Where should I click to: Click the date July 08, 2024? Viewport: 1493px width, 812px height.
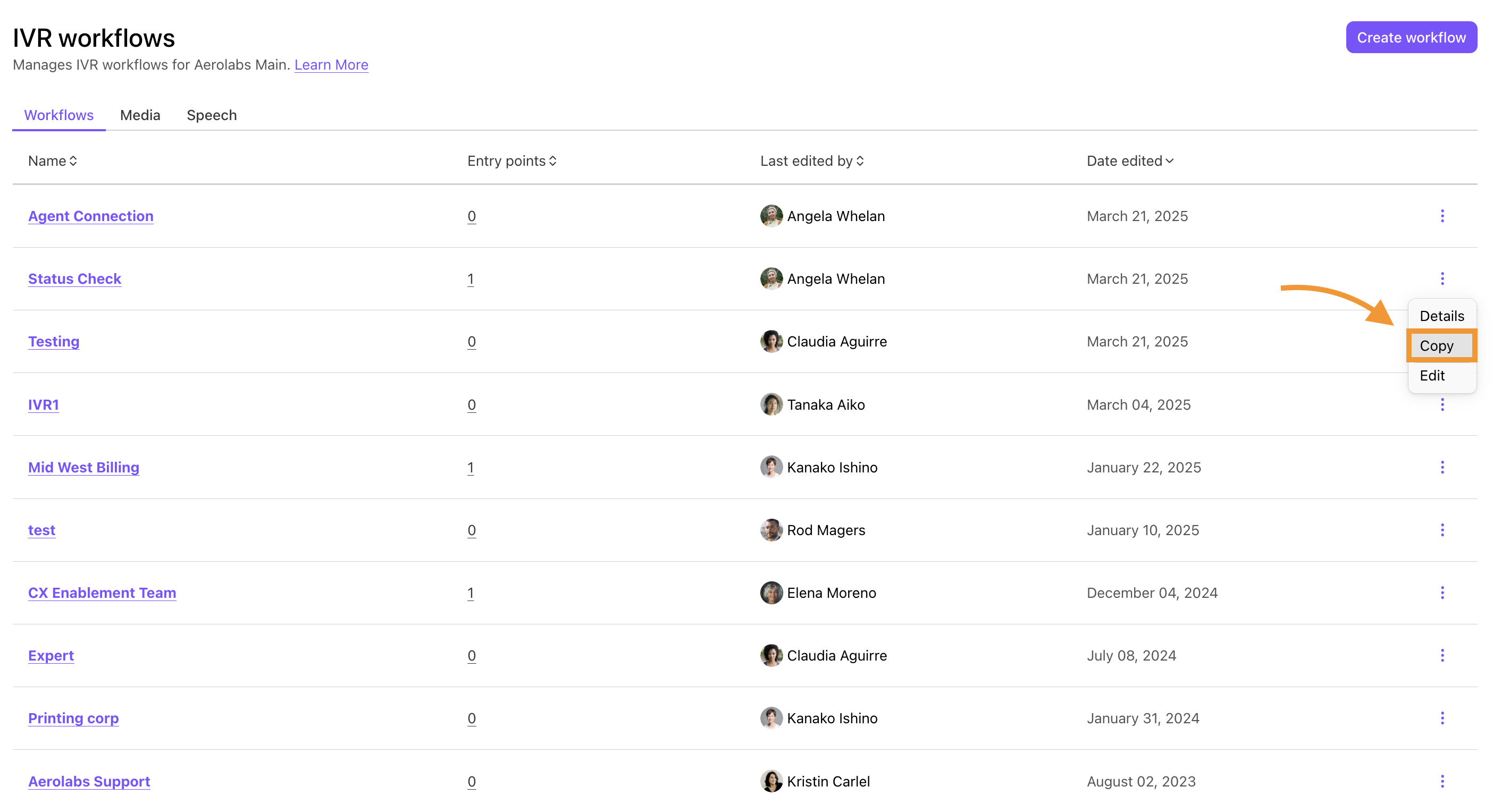click(1131, 655)
